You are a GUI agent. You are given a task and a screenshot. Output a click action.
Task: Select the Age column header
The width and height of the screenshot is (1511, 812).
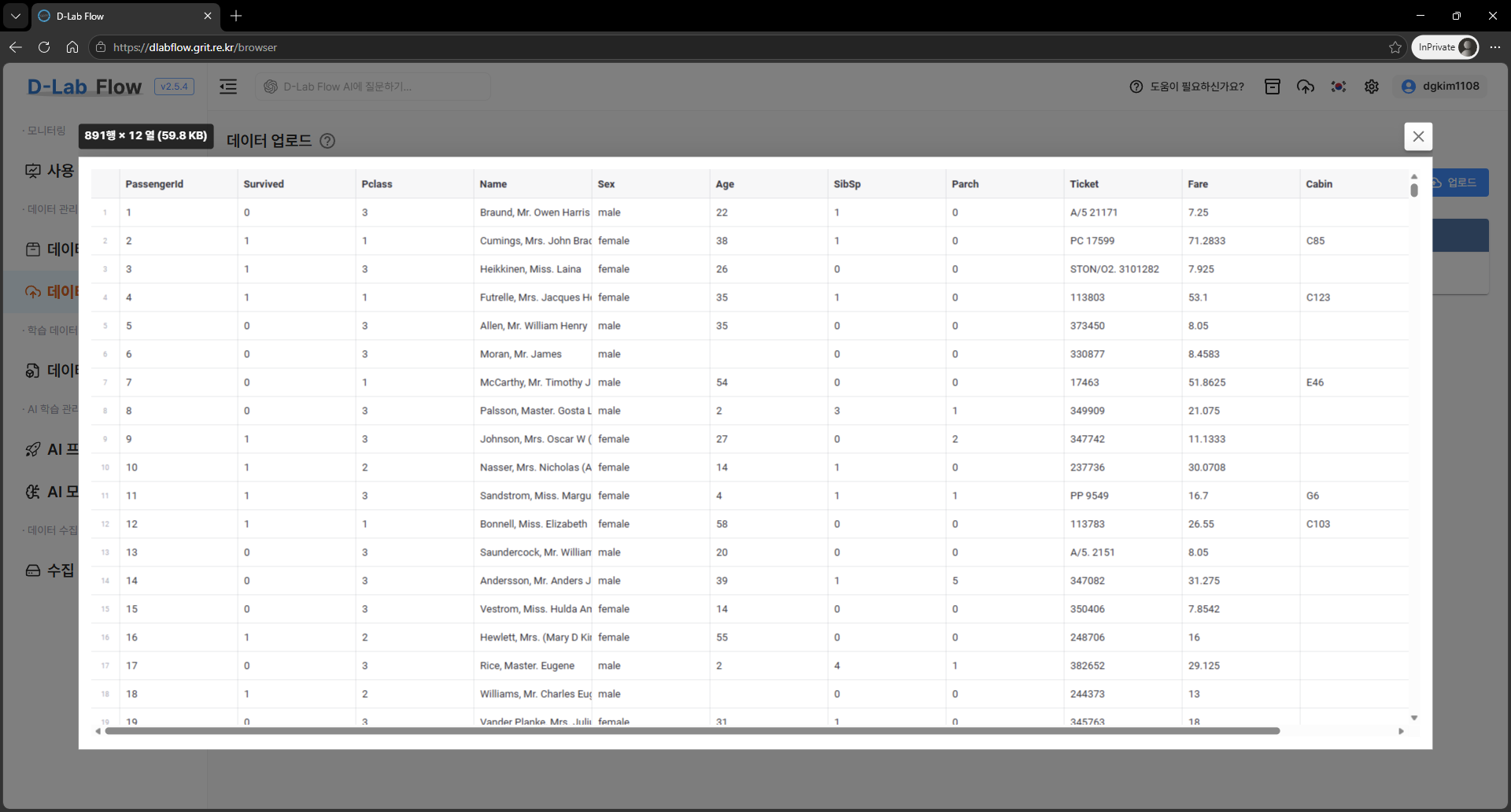pos(768,184)
